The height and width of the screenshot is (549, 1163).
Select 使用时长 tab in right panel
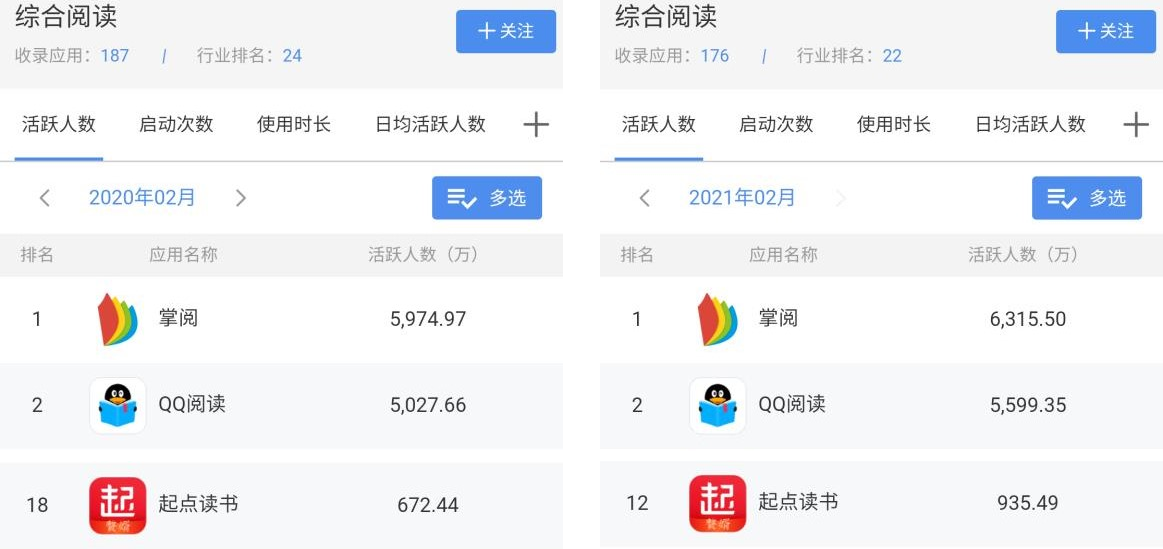pyautogui.click(x=894, y=124)
